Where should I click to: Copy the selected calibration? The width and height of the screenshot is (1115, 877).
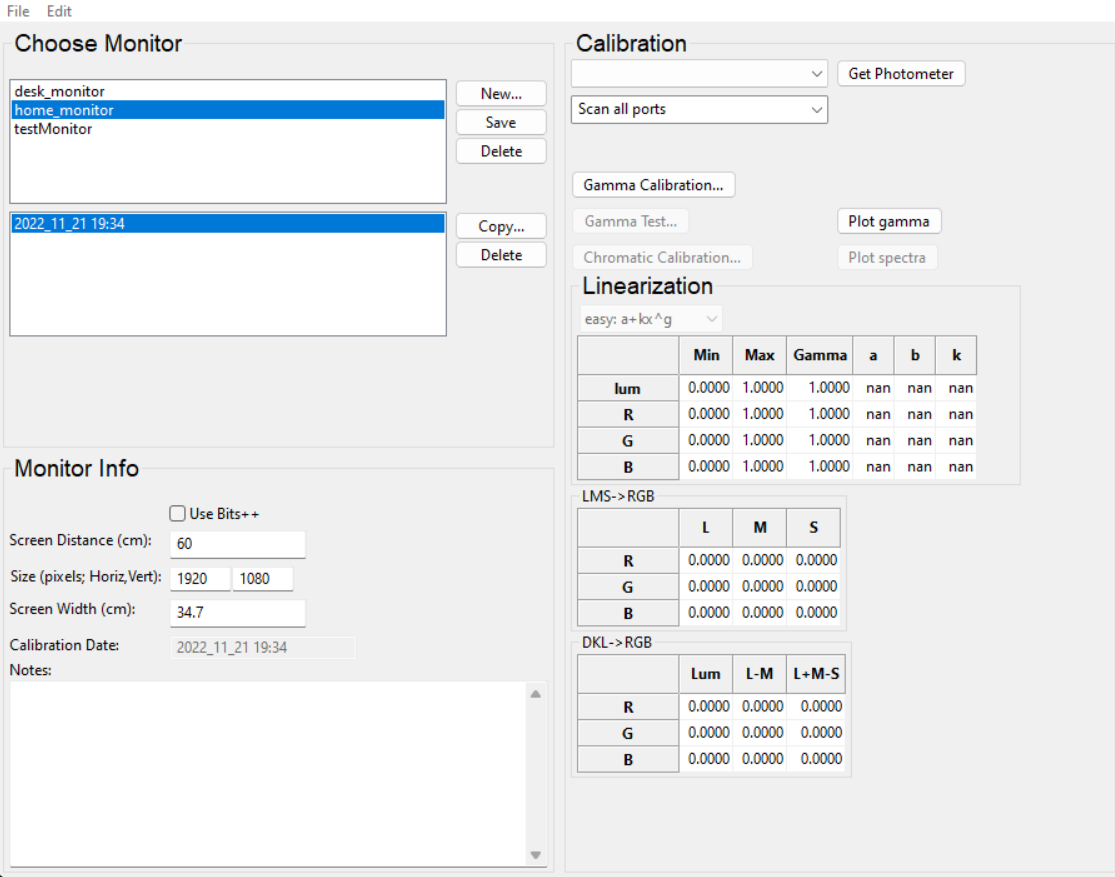tap(501, 226)
